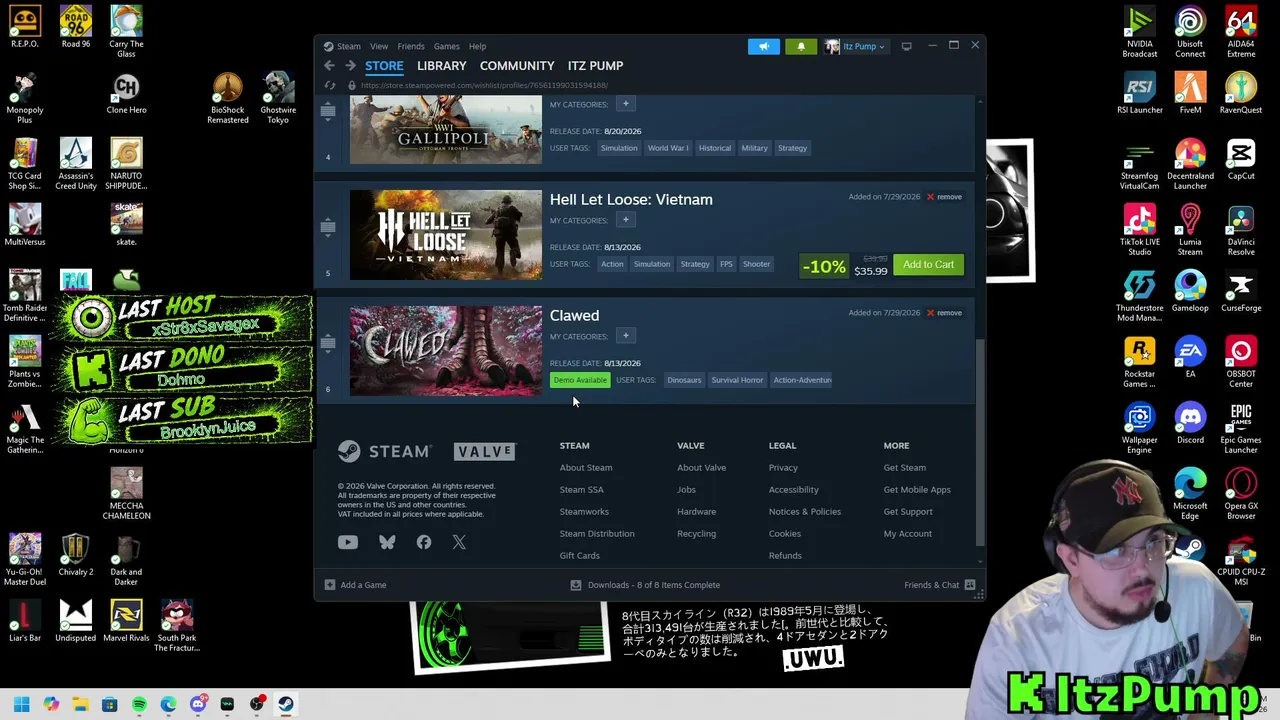Open the Steam X social icon

(x=459, y=542)
